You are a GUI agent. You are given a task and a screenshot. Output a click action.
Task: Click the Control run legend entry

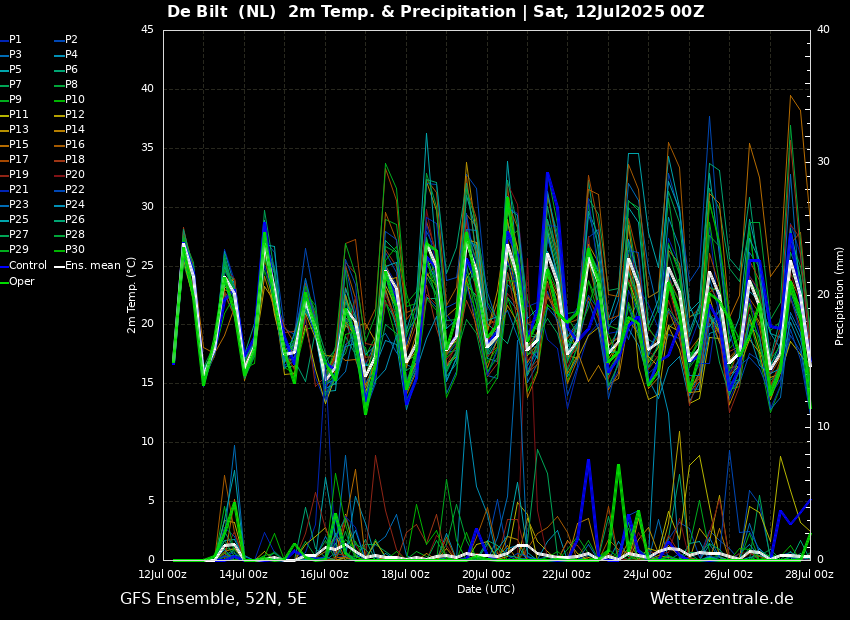click(x=27, y=266)
